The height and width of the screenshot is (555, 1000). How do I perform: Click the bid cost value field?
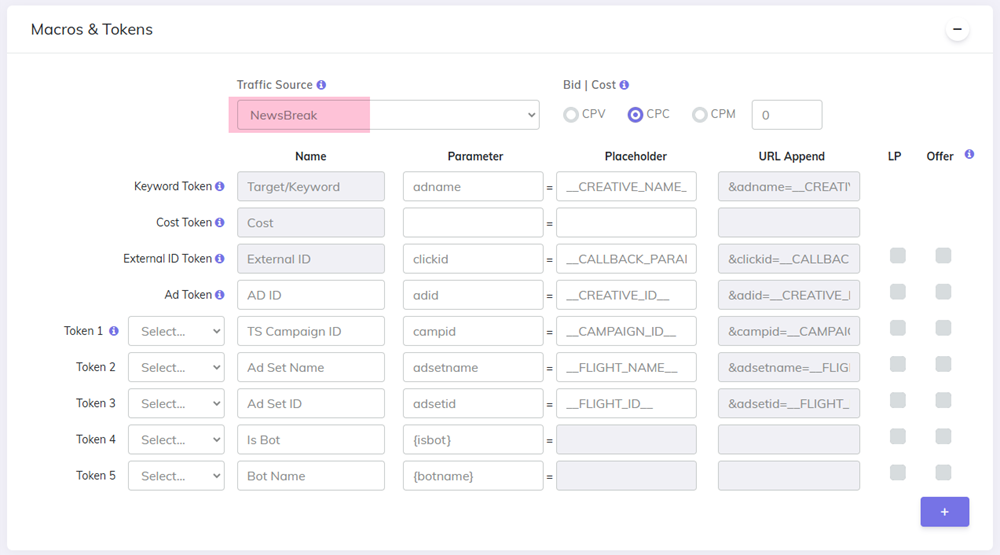click(786, 115)
